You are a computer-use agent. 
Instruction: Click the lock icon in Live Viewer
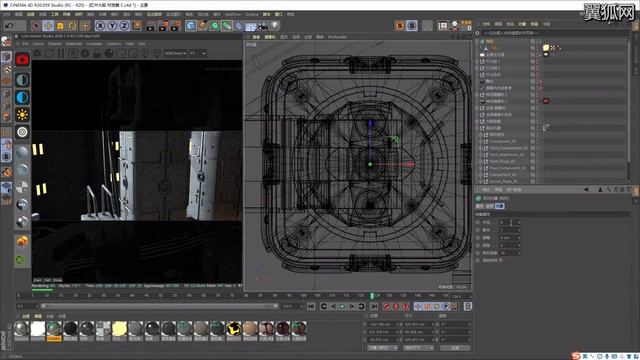[x=97, y=53]
